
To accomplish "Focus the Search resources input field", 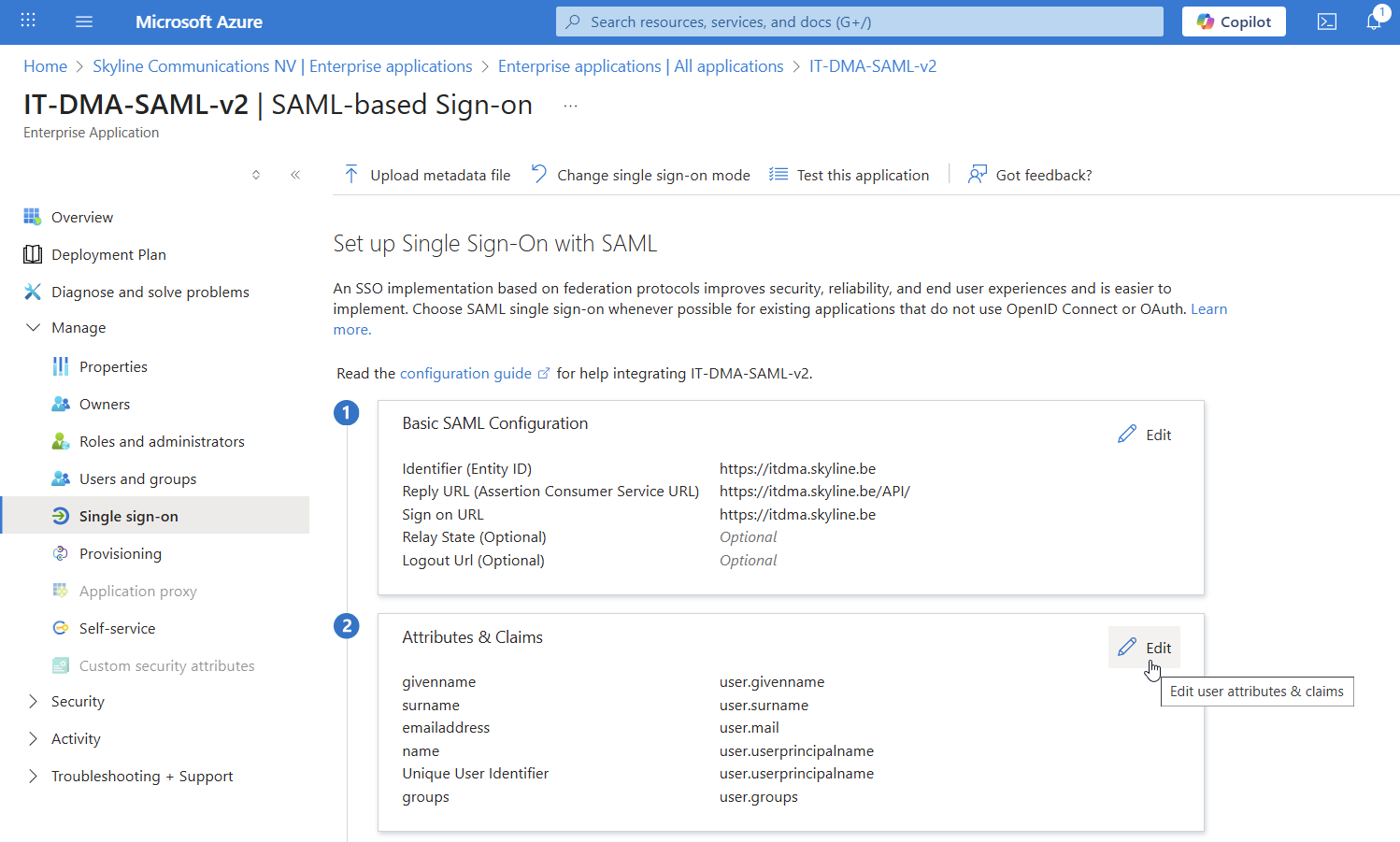I will pyautogui.click(x=860, y=21).
